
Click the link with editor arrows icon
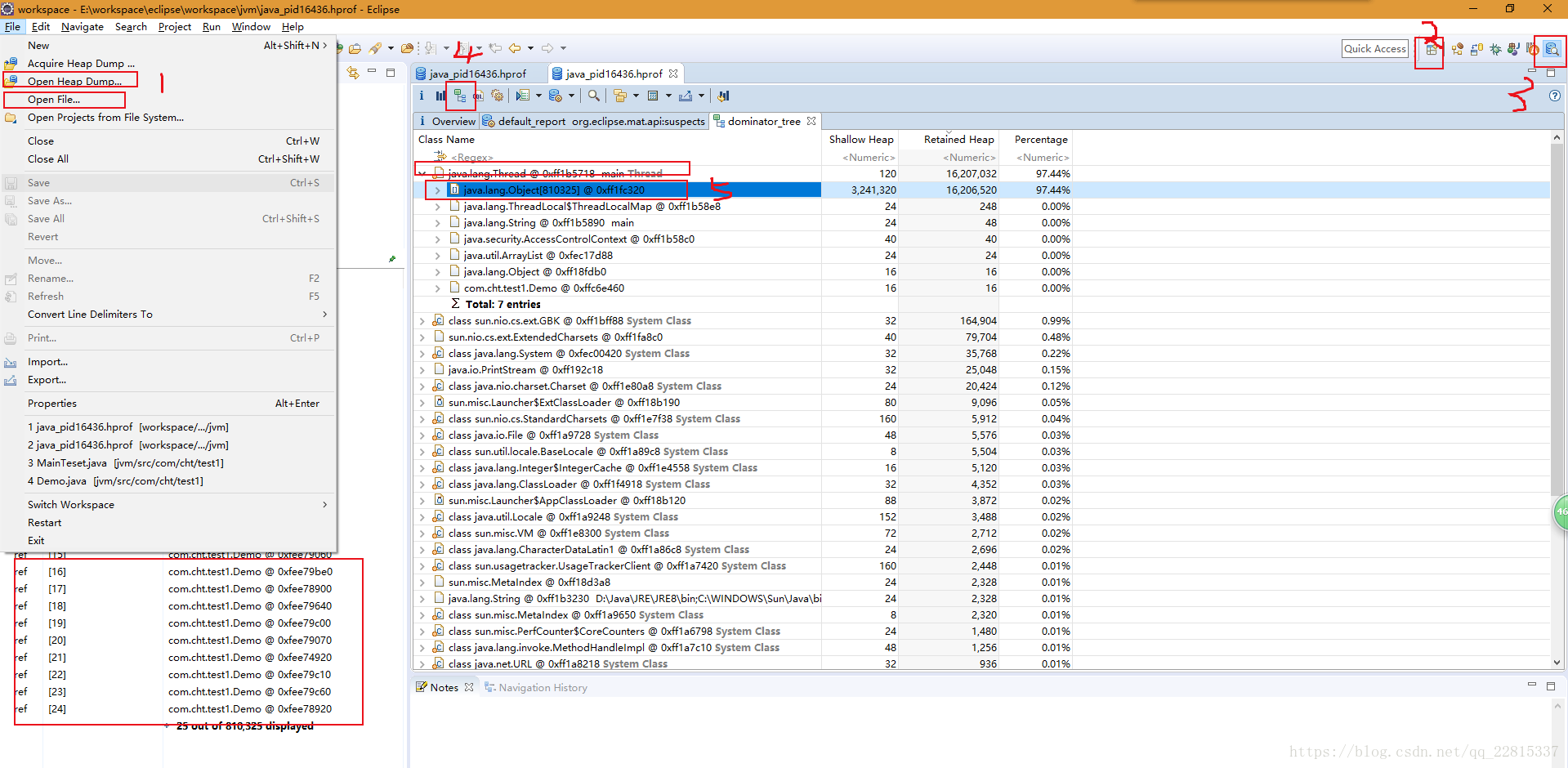(353, 73)
